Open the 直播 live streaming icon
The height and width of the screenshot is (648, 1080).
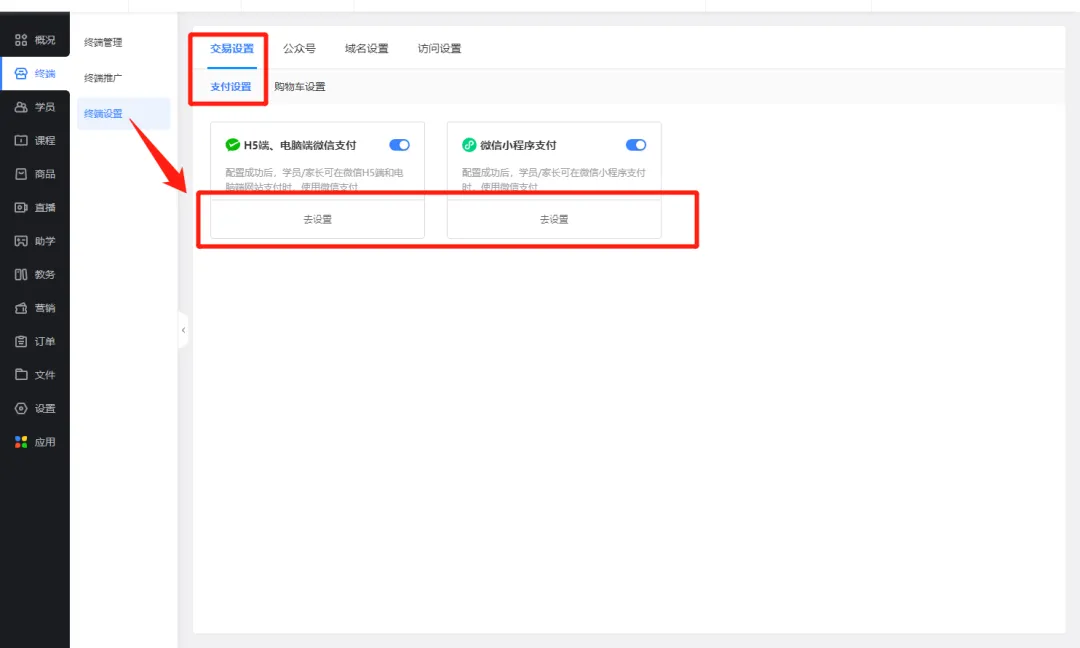tap(21, 208)
